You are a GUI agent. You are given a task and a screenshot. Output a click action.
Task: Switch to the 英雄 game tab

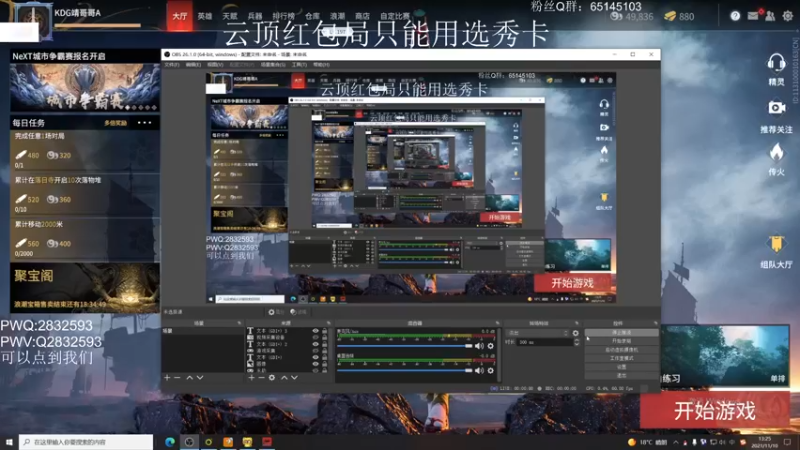pos(205,16)
